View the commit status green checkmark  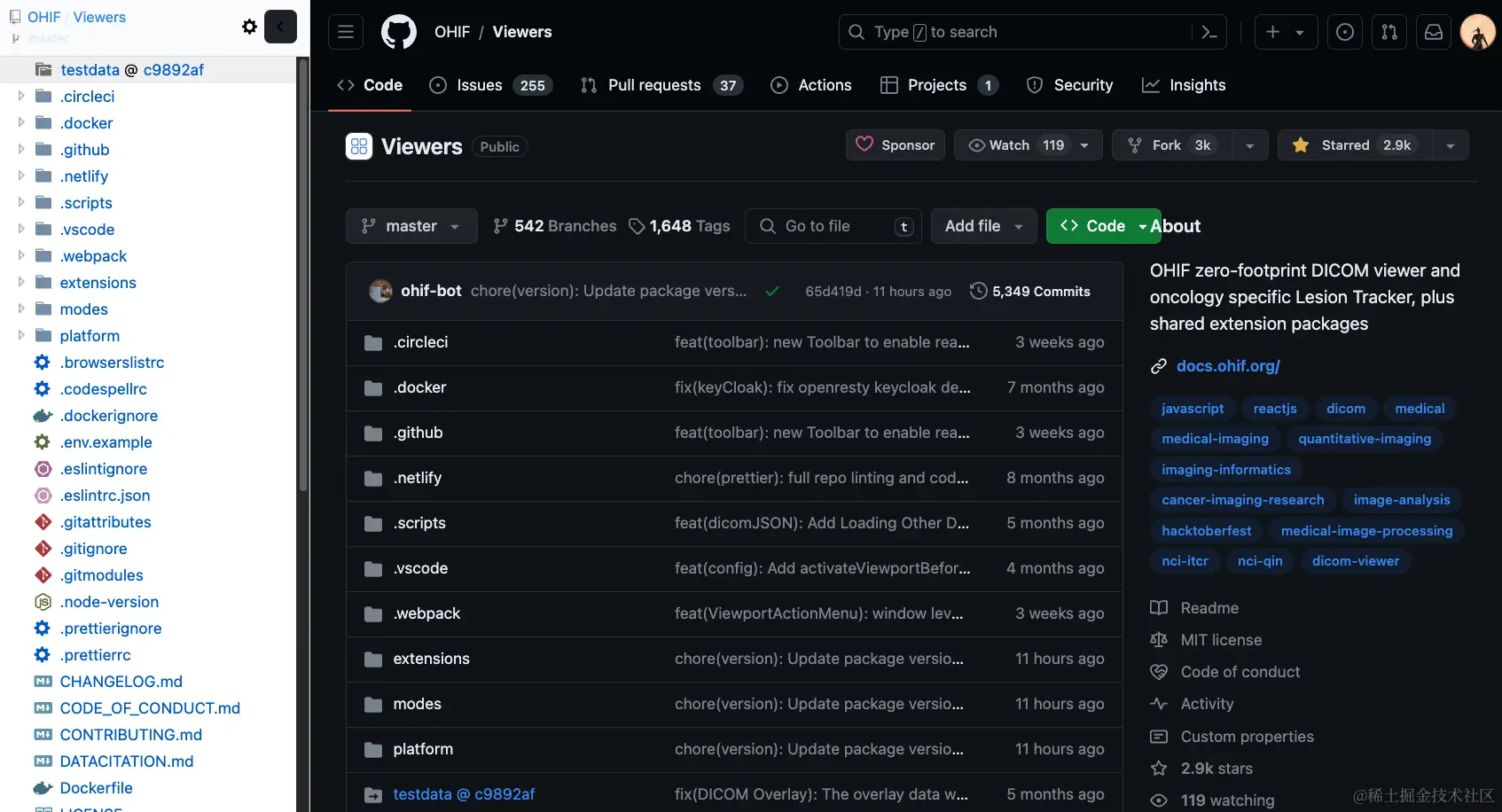point(772,291)
